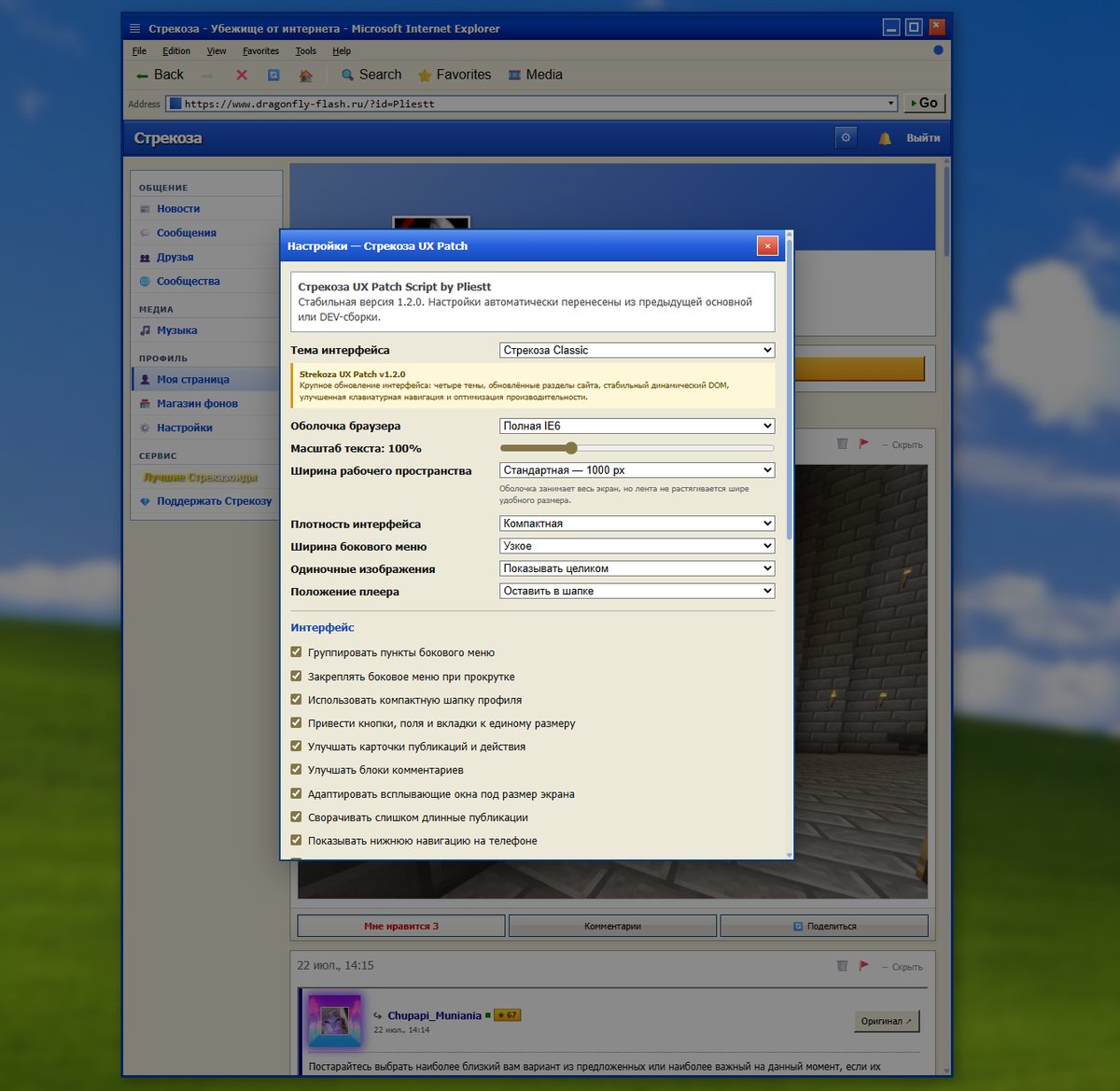This screenshot has height=1091, width=1120.
Task: Open Моя страница in the sidebar
Action: 193,380
